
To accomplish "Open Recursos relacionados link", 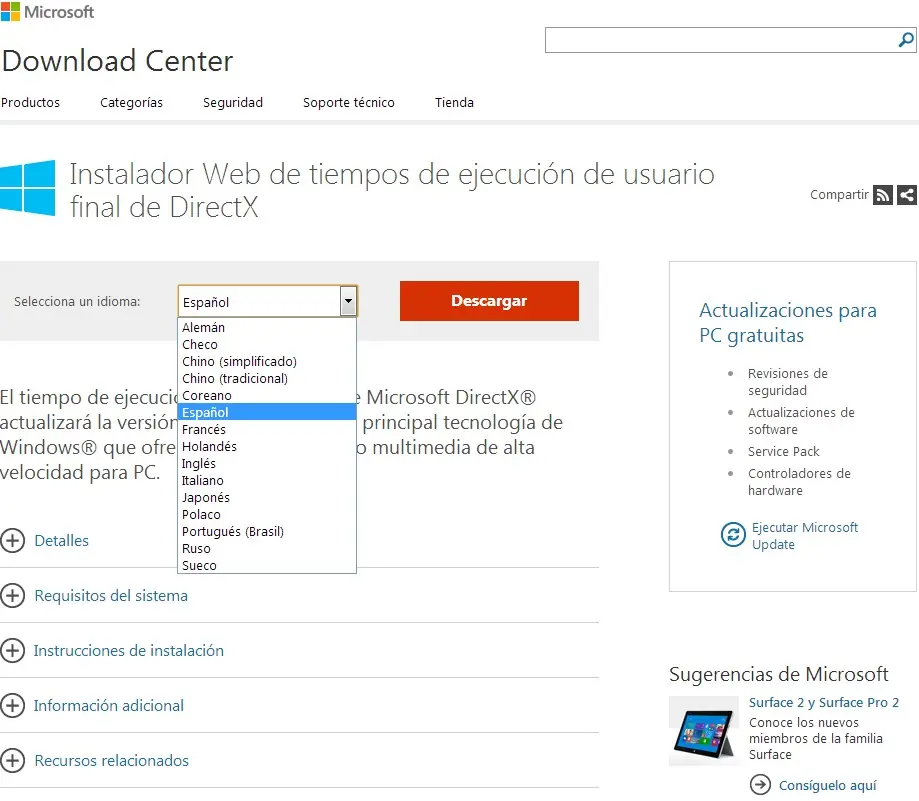I will click(x=111, y=761).
